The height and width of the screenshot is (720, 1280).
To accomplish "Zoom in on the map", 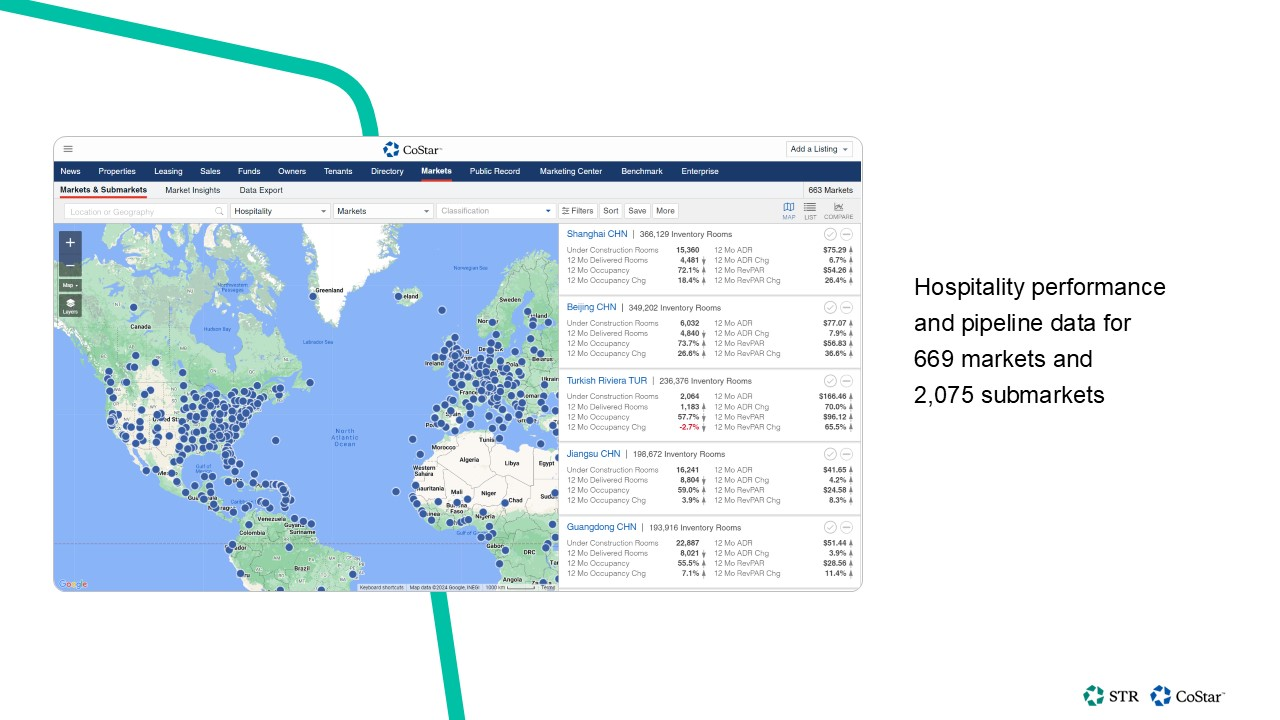I will click(70, 243).
